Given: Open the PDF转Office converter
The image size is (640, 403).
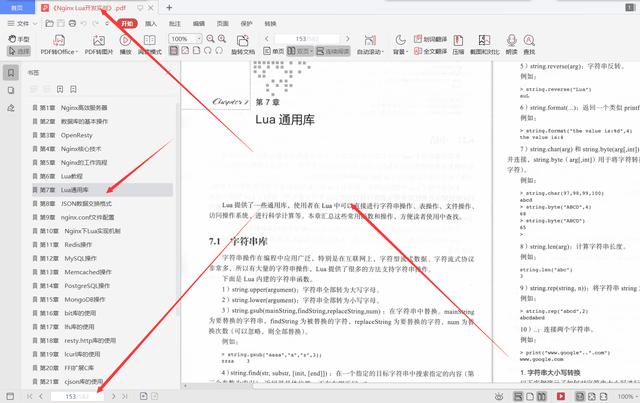Looking at the screenshot, I should [59, 45].
